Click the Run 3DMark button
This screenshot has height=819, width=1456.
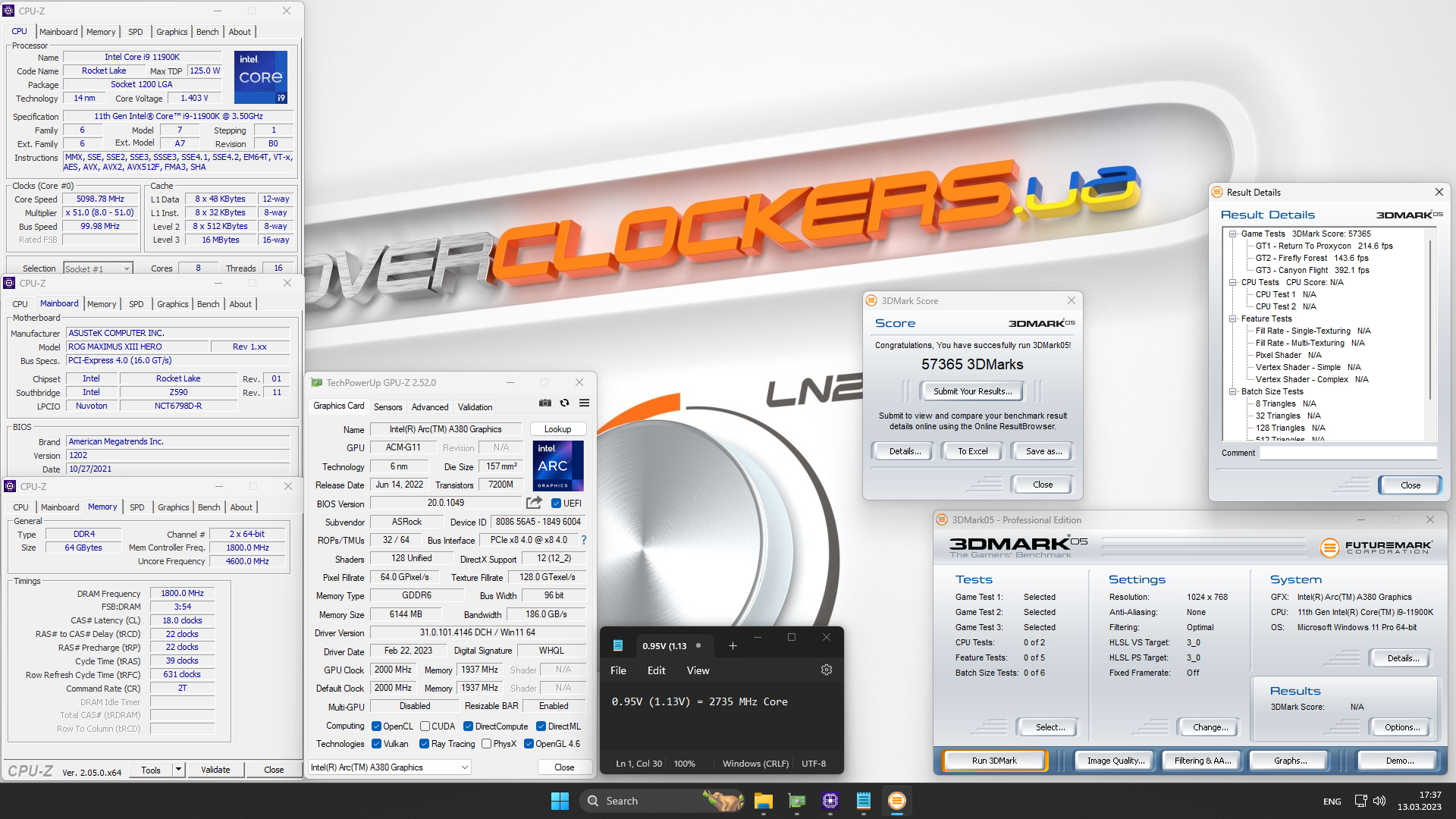point(994,761)
